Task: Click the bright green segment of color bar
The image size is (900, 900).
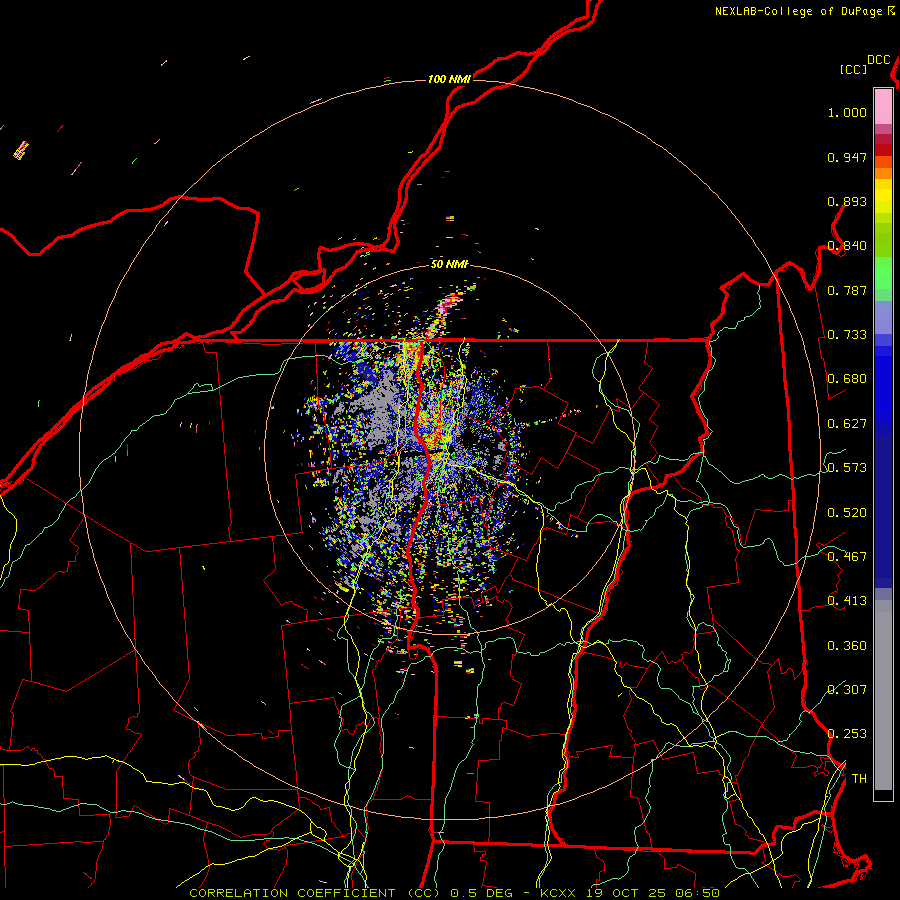Action: click(883, 273)
